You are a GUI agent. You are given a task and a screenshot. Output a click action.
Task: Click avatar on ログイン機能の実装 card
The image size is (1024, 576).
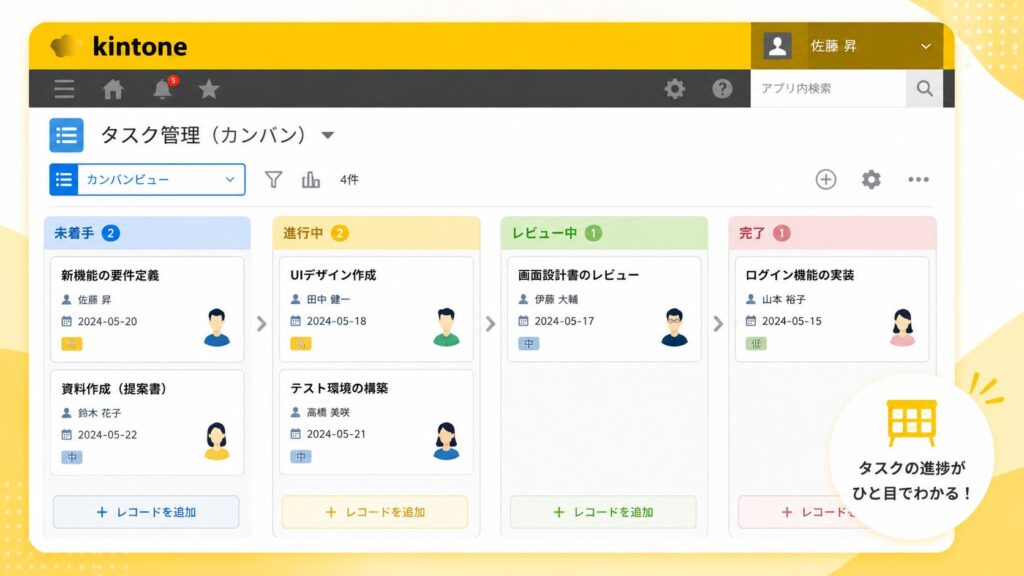[902, 327]
